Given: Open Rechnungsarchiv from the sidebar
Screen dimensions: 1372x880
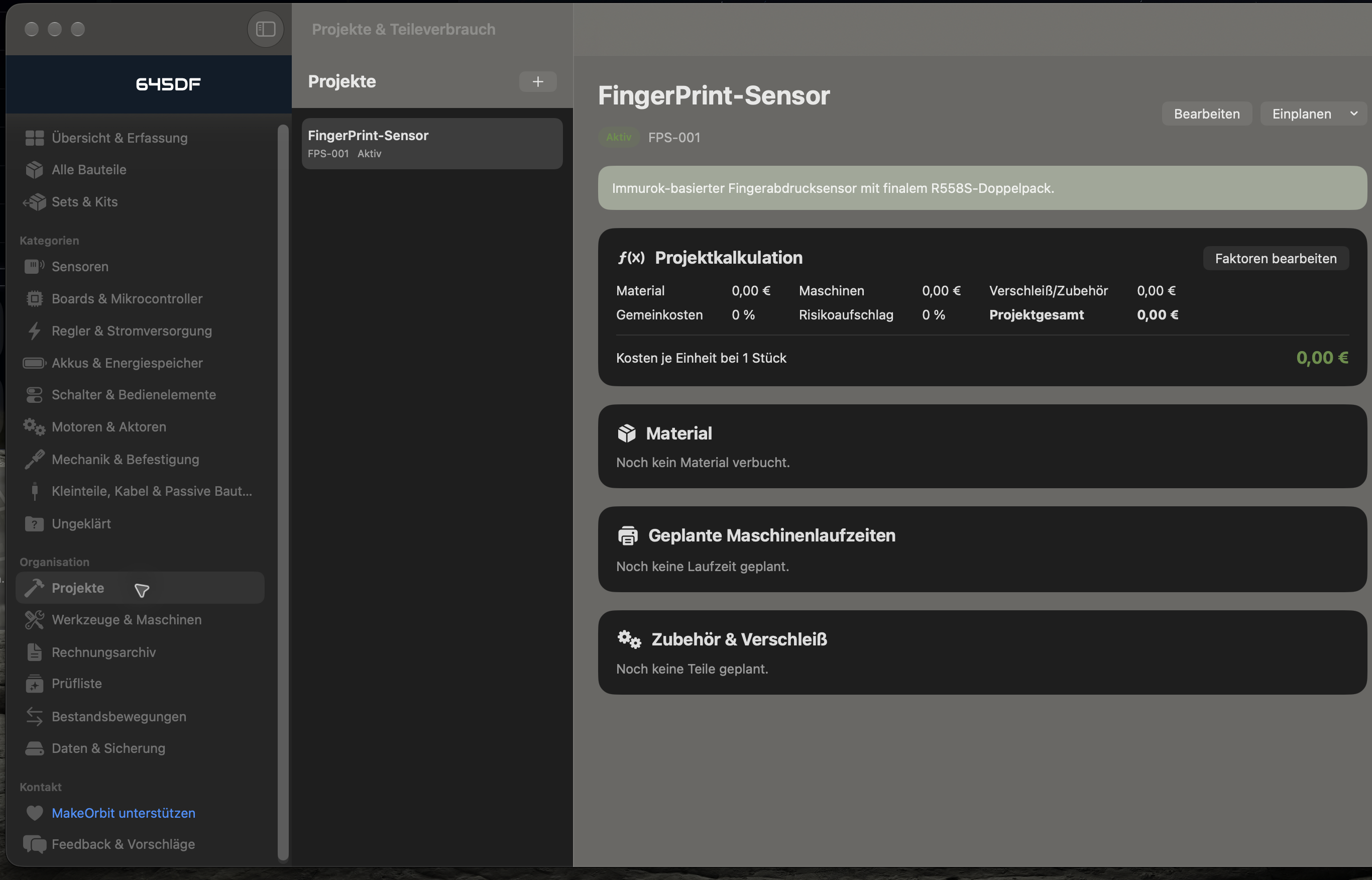Looking at the screenshot, I should point(140,652).
